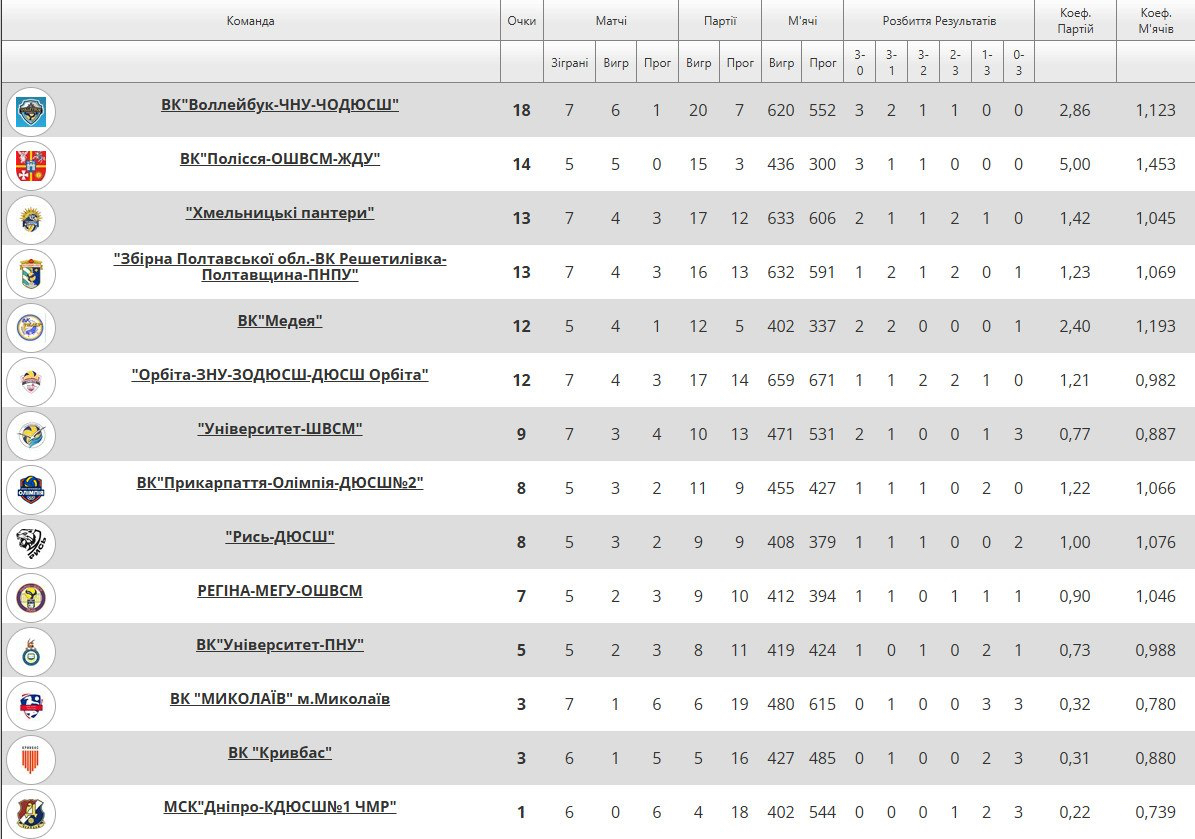The width and height of the screenshot is (1195, 839).
Task: Open the ВК"Полісся-ОШВСМ-ЖДУ" team page
Action: 280,158
